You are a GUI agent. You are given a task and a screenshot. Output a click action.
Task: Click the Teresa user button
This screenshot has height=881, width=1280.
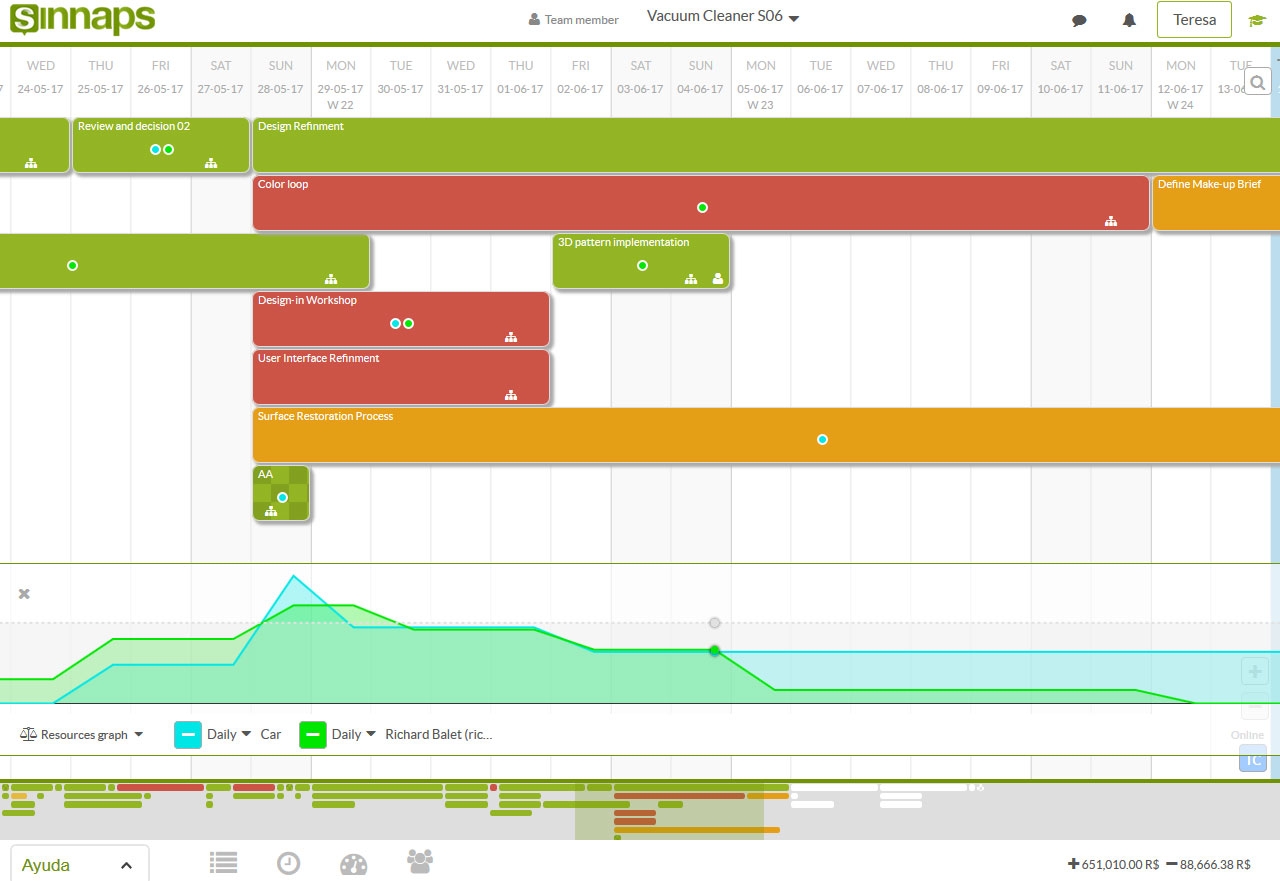pyautogui.click(x=1193, y=20)
